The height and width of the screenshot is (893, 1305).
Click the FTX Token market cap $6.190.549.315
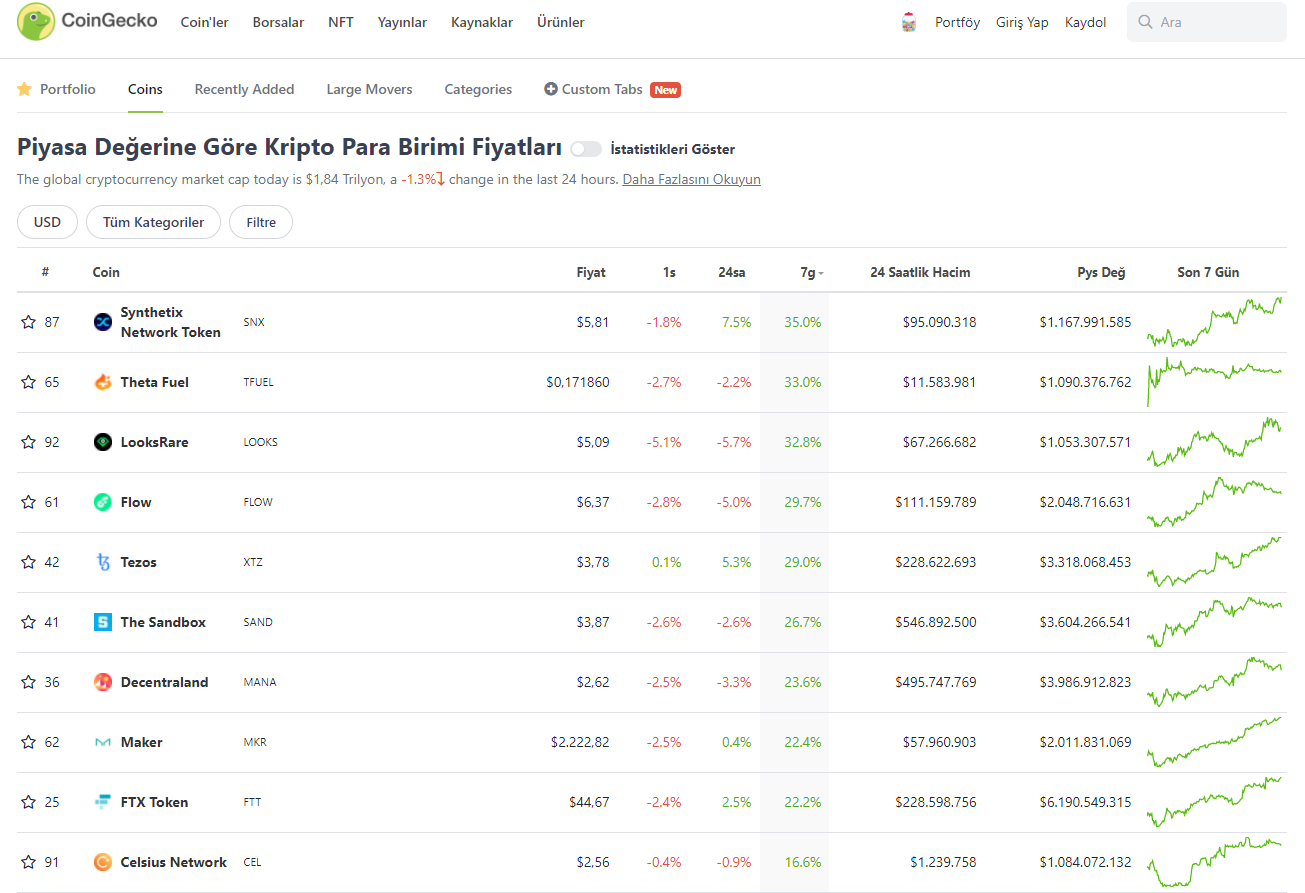click(1085, 802)
